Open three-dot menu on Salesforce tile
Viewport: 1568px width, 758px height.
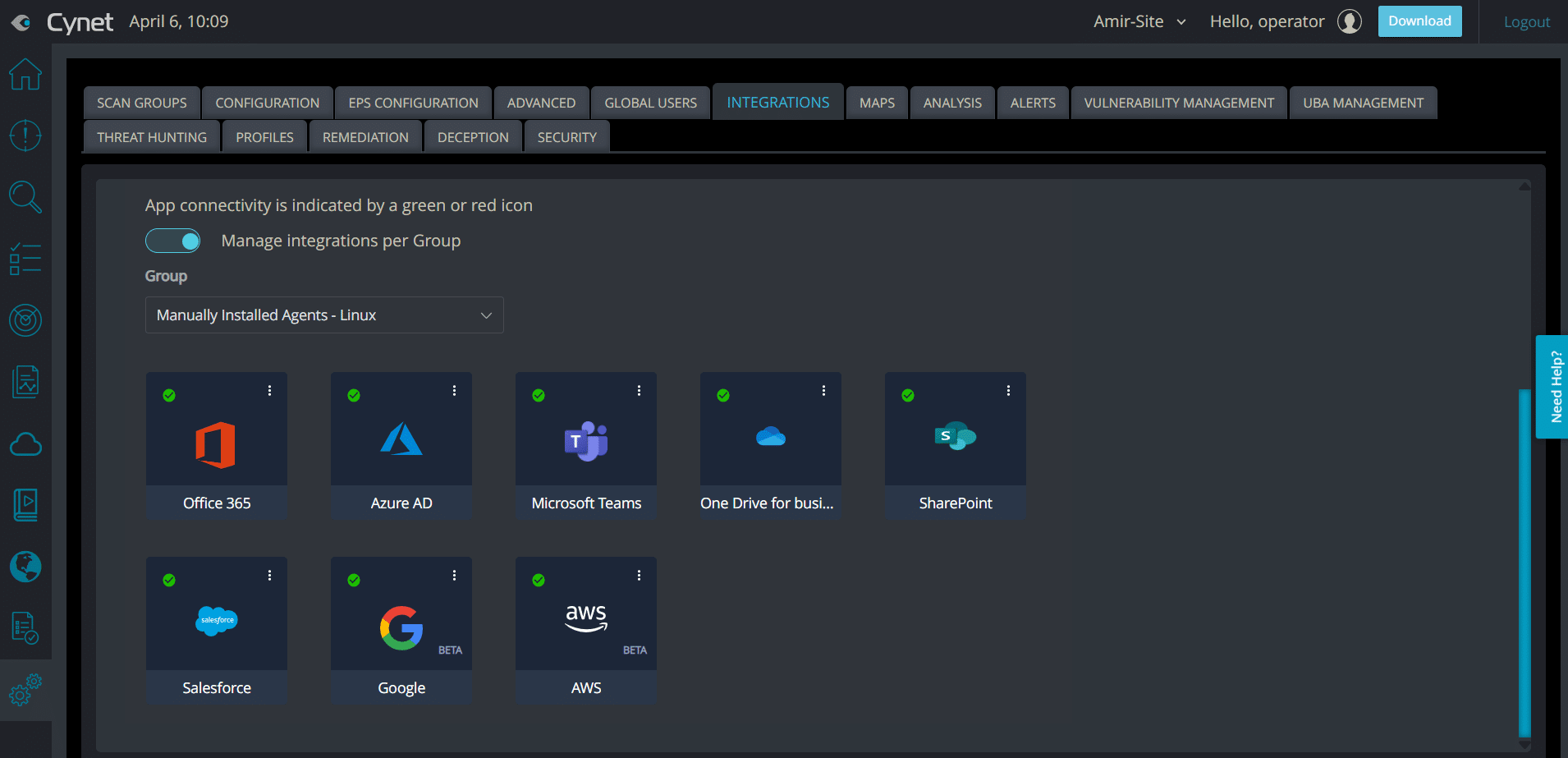(269, 576)
